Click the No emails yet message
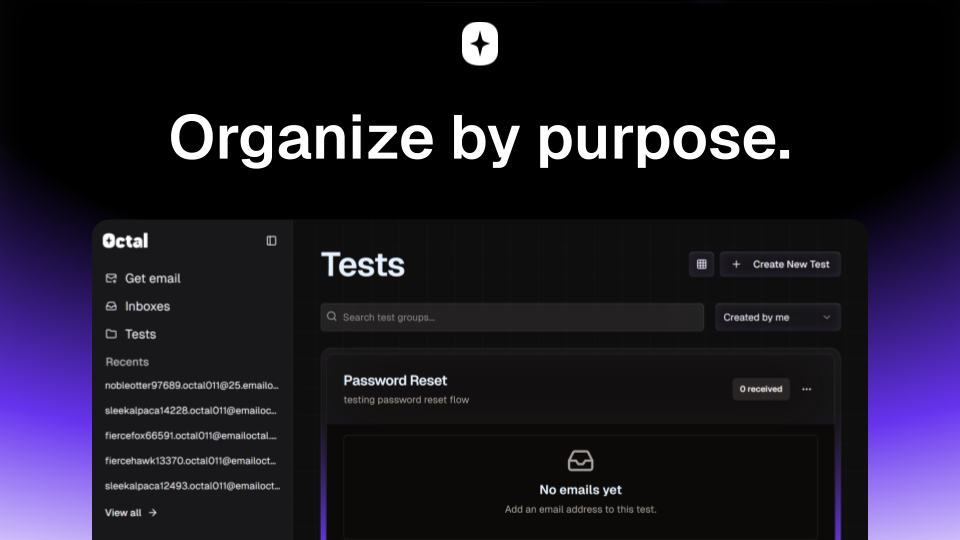The height and width of the screenshot is (540, 960). pyautogui.click(x=580, y=490)
